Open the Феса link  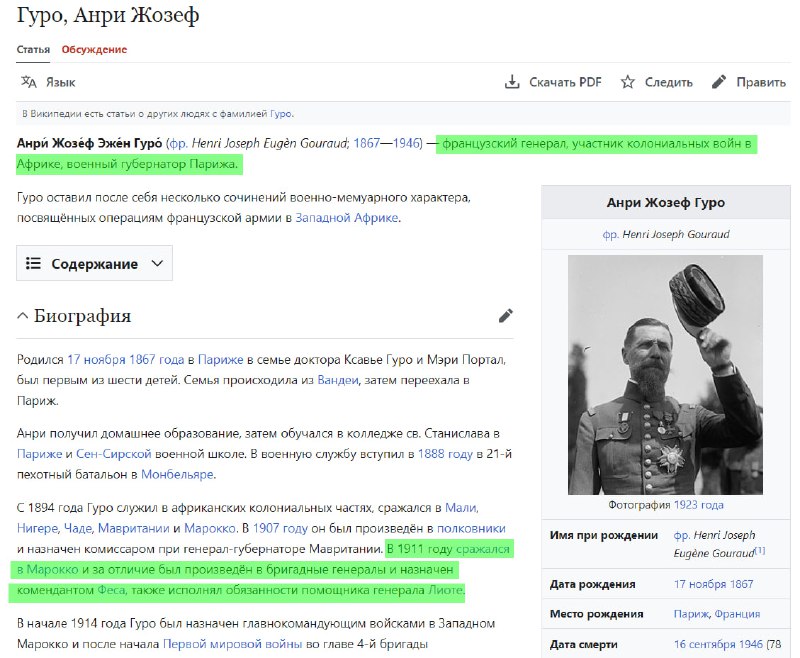(x=112, y=590)
